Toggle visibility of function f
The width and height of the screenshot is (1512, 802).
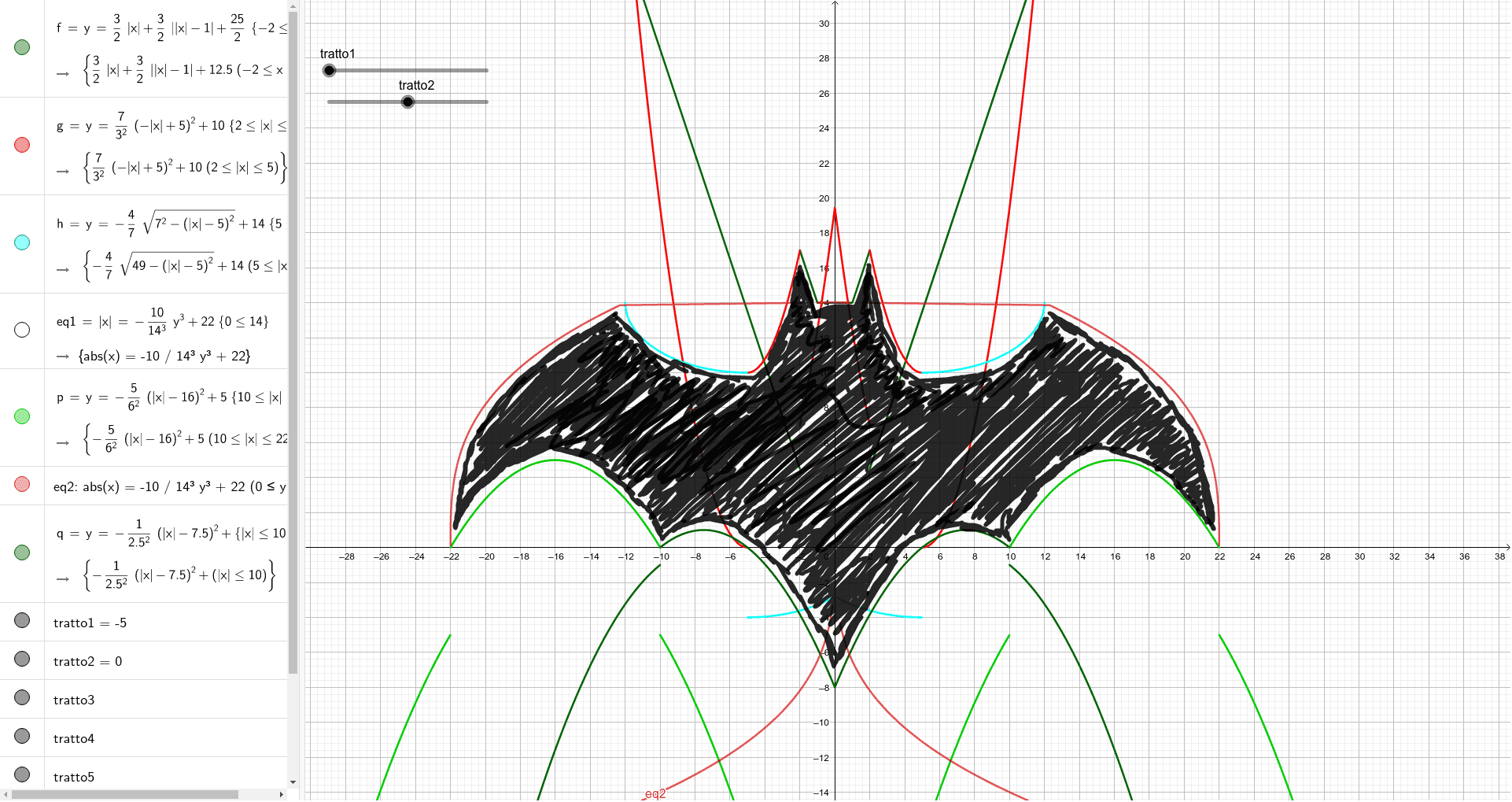tap(22, 47)
